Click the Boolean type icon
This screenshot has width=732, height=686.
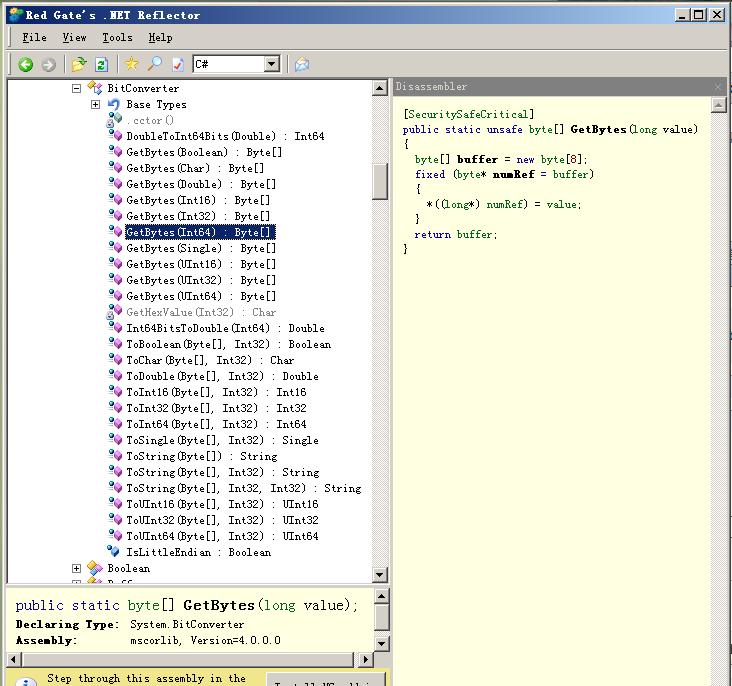click(95, 568)
